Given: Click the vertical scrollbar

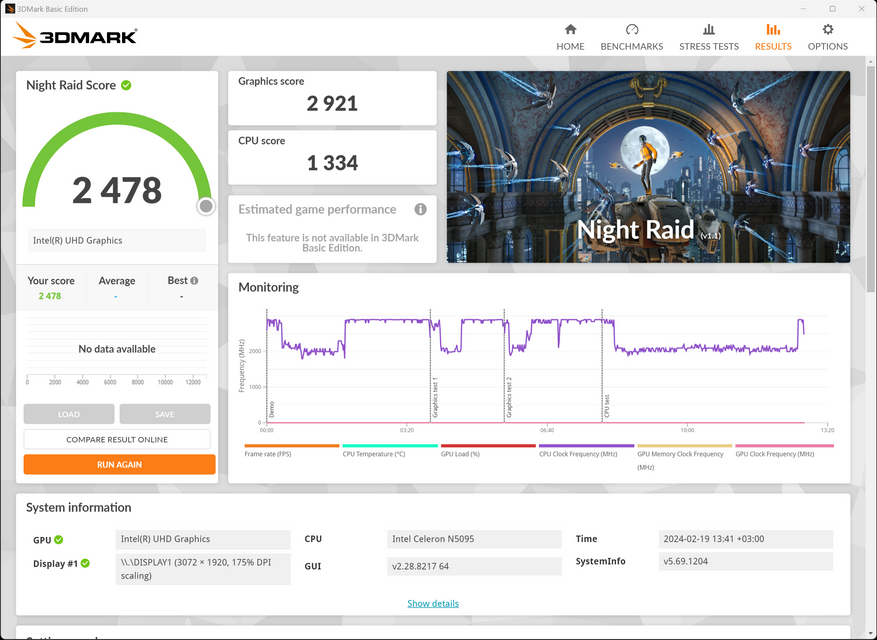Looking at the screenshot, I should point(871,179).
